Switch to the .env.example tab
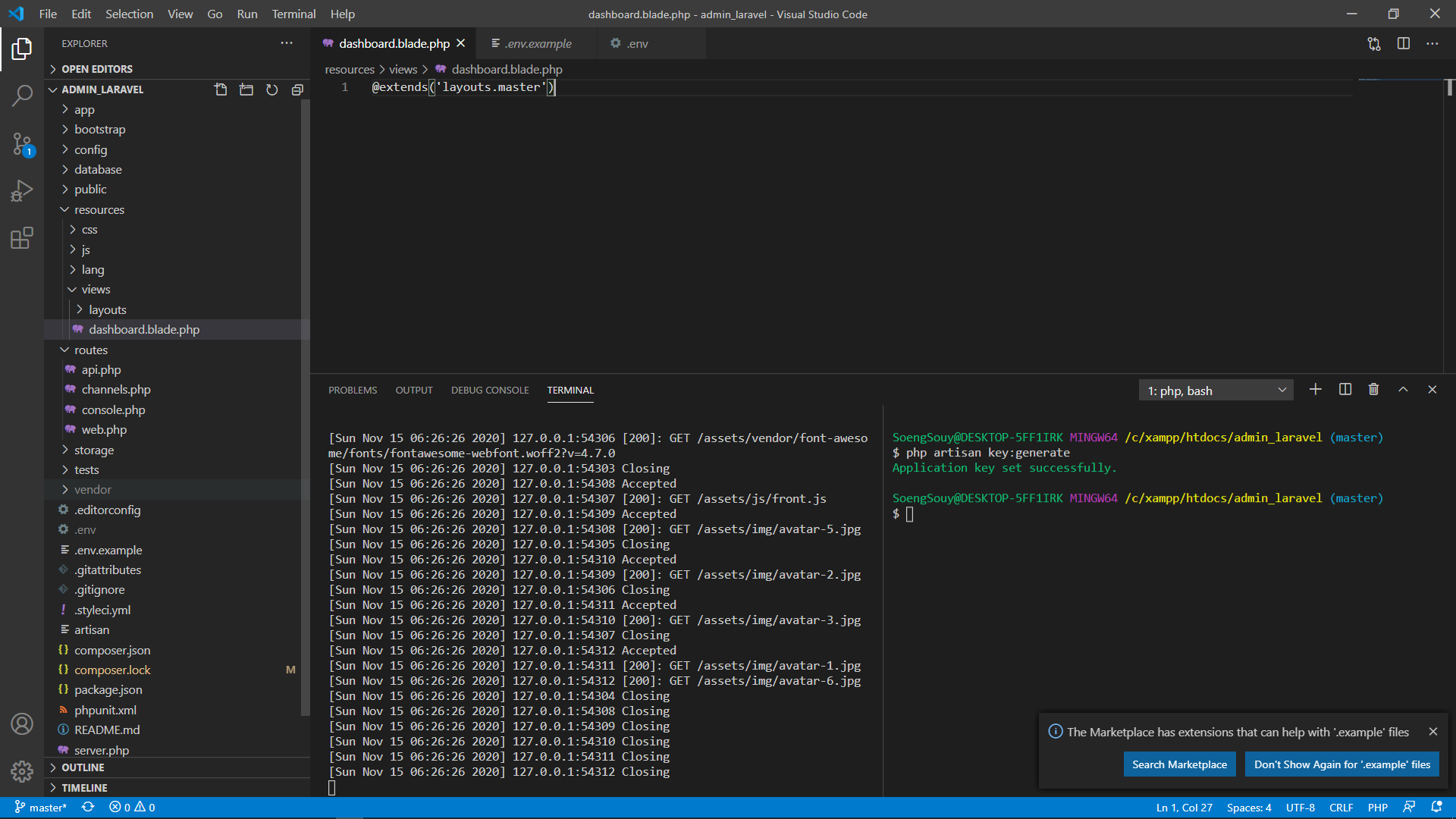 click(538, 43)
